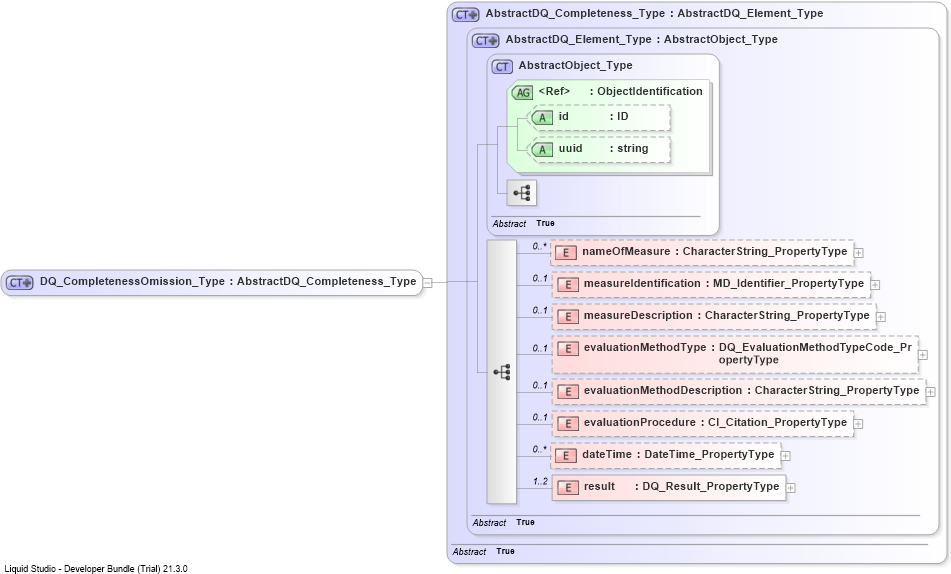Expand the dateTime element
Viewport: 951px width, 574px height.
[x=785, y=456]
